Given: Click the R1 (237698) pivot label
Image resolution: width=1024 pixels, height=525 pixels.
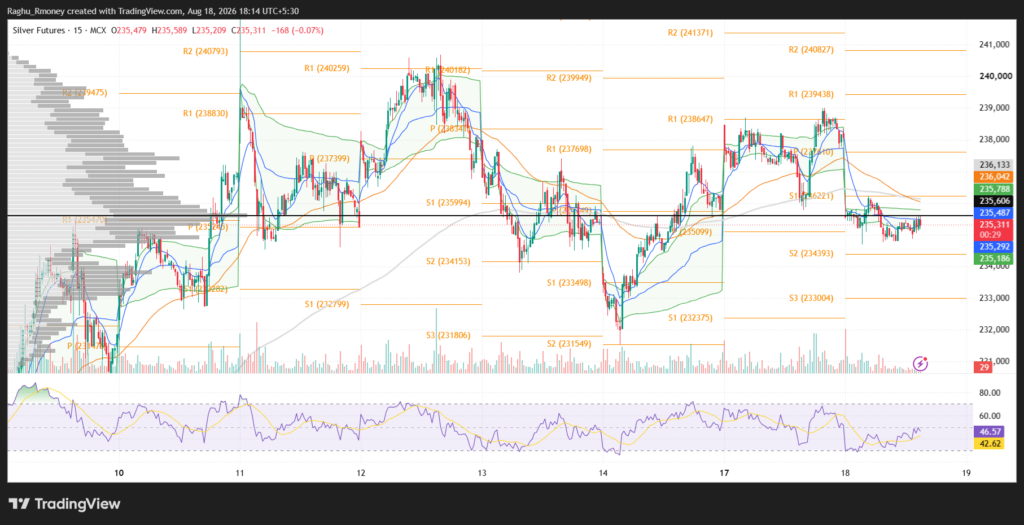Looking at the screenshot, I should coord(569,150).
